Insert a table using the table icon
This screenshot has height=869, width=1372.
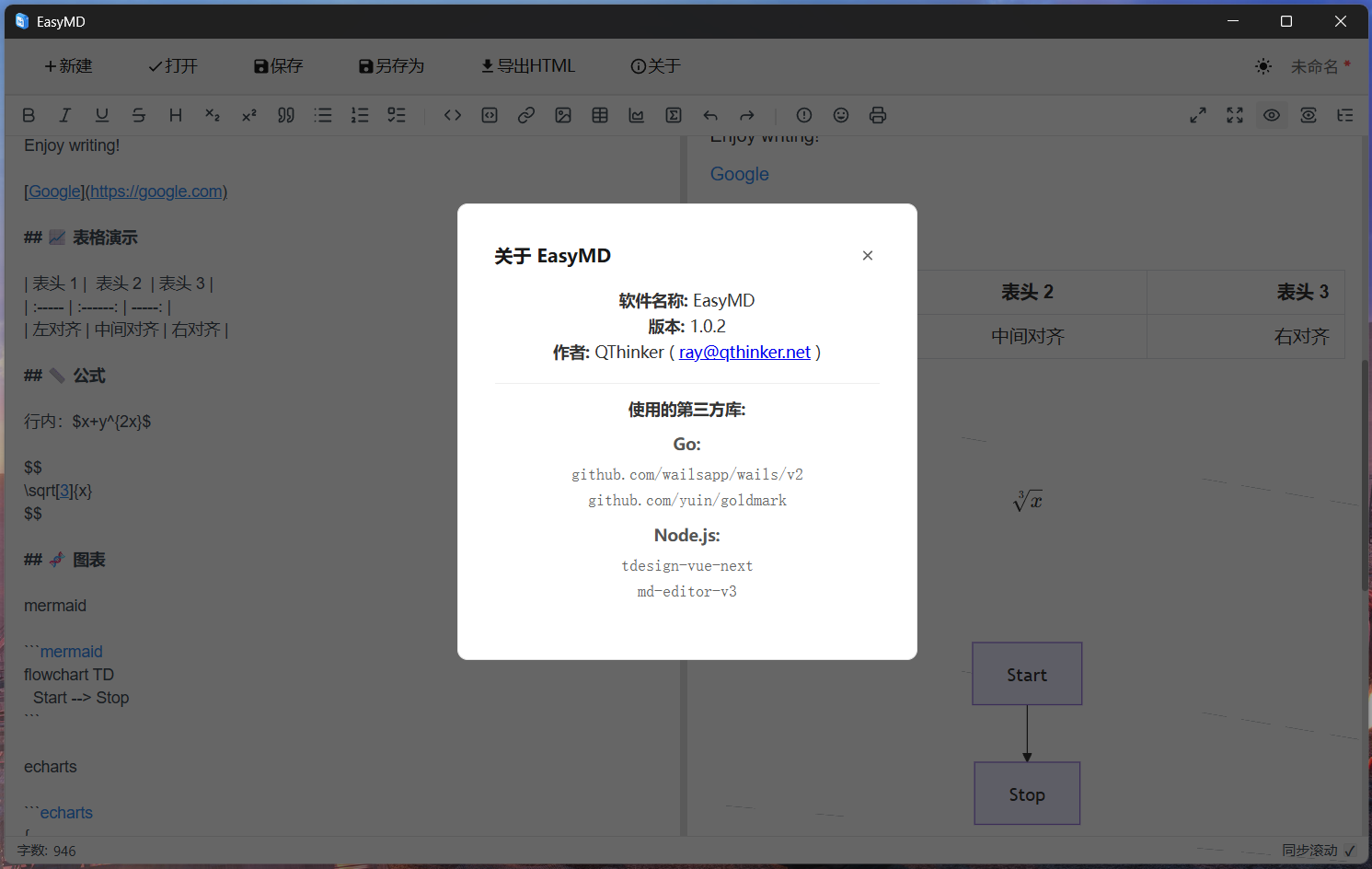(600, 115)
